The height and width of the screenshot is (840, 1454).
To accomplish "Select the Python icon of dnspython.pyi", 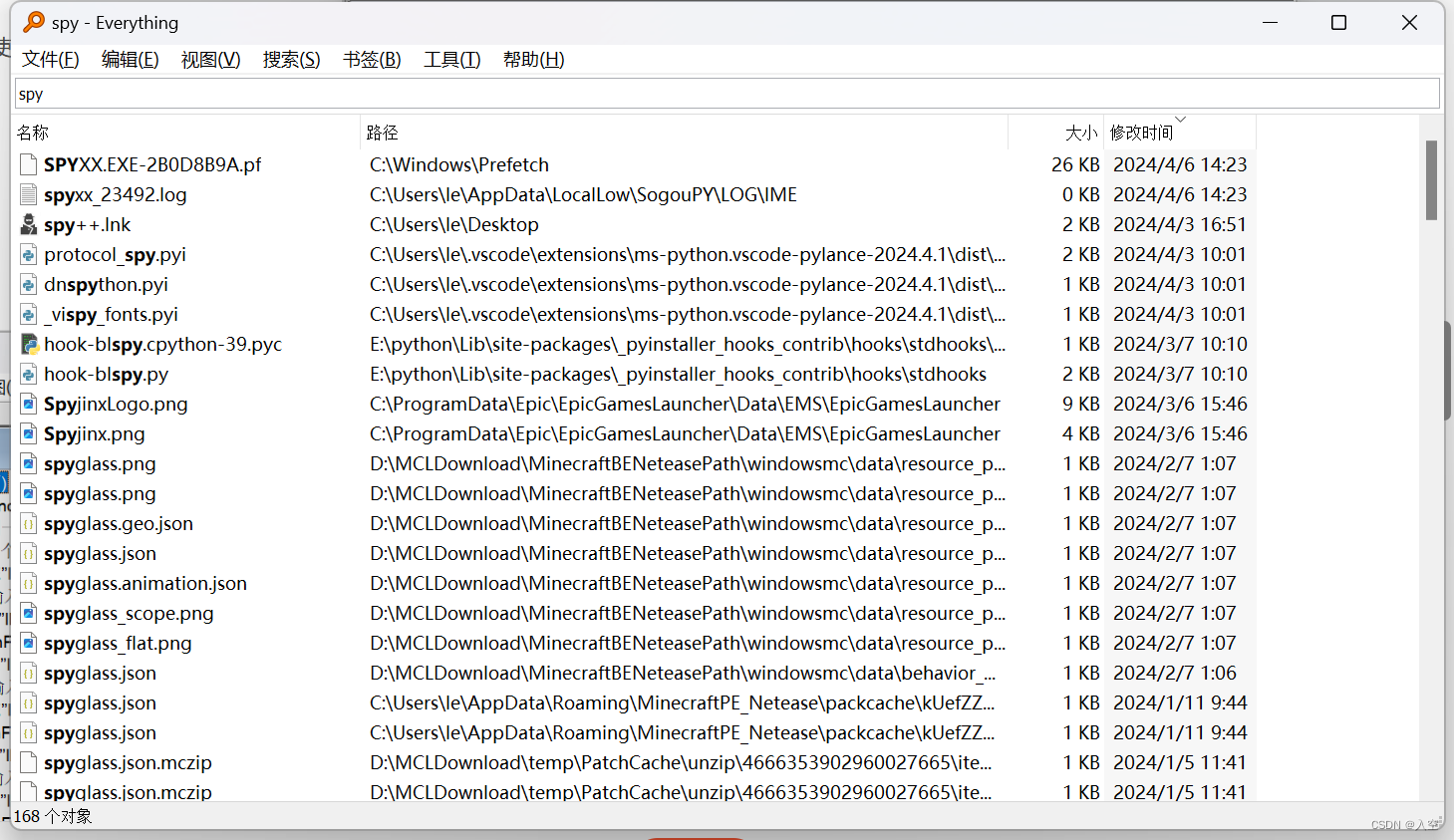I will (x=29, y=284).
